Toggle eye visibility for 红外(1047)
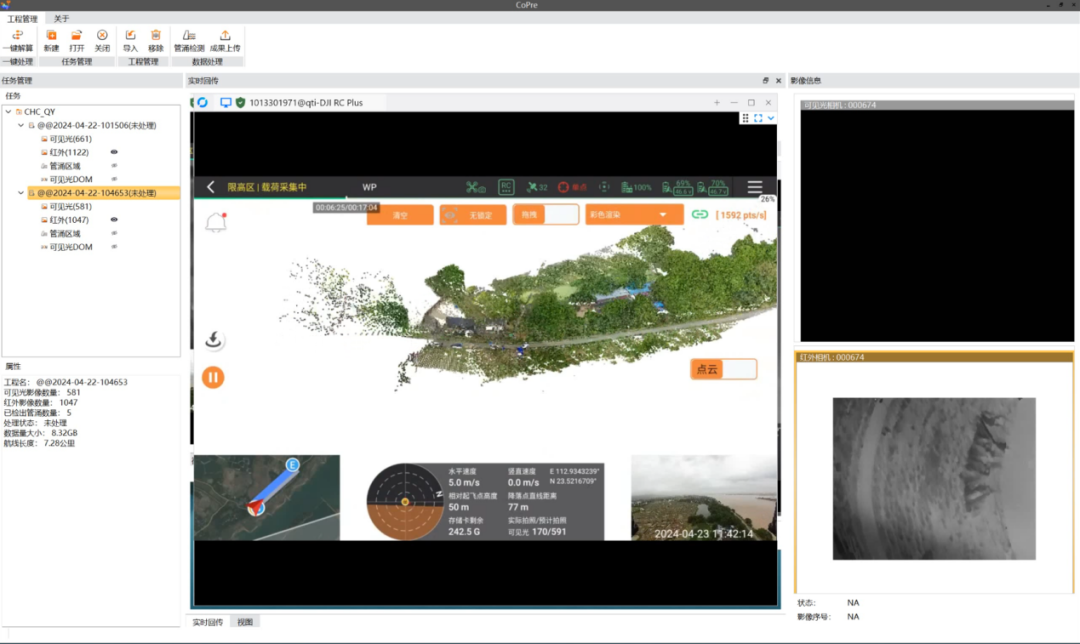 [x=114, y=220]
